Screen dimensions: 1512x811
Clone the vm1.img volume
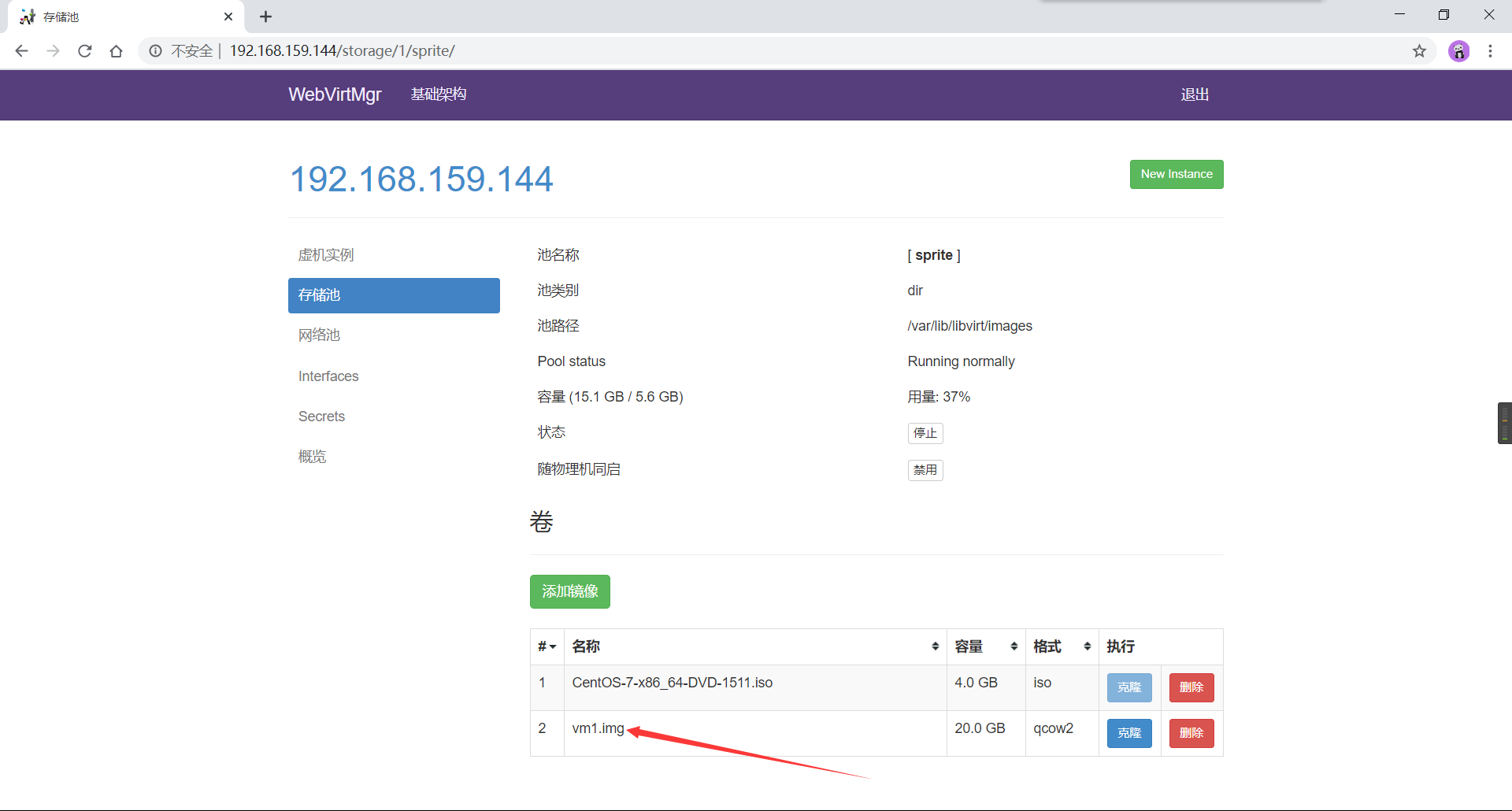pyautogui.click(x=1129, y=733)
